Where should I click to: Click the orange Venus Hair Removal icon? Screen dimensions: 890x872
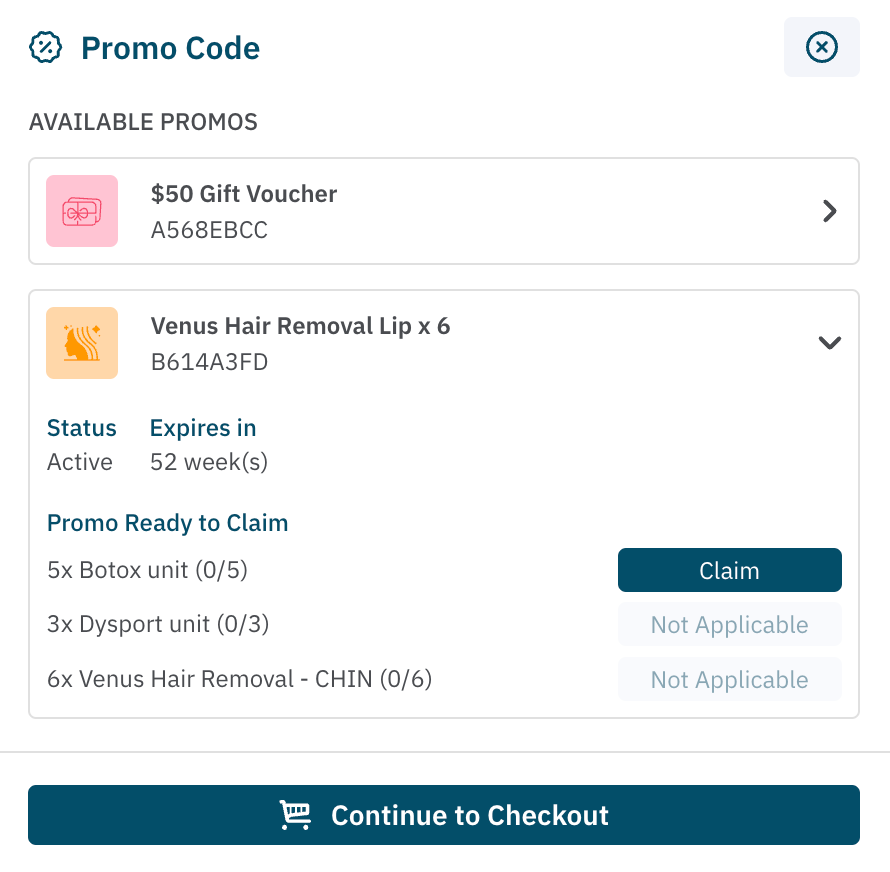(x=82, y=343)
